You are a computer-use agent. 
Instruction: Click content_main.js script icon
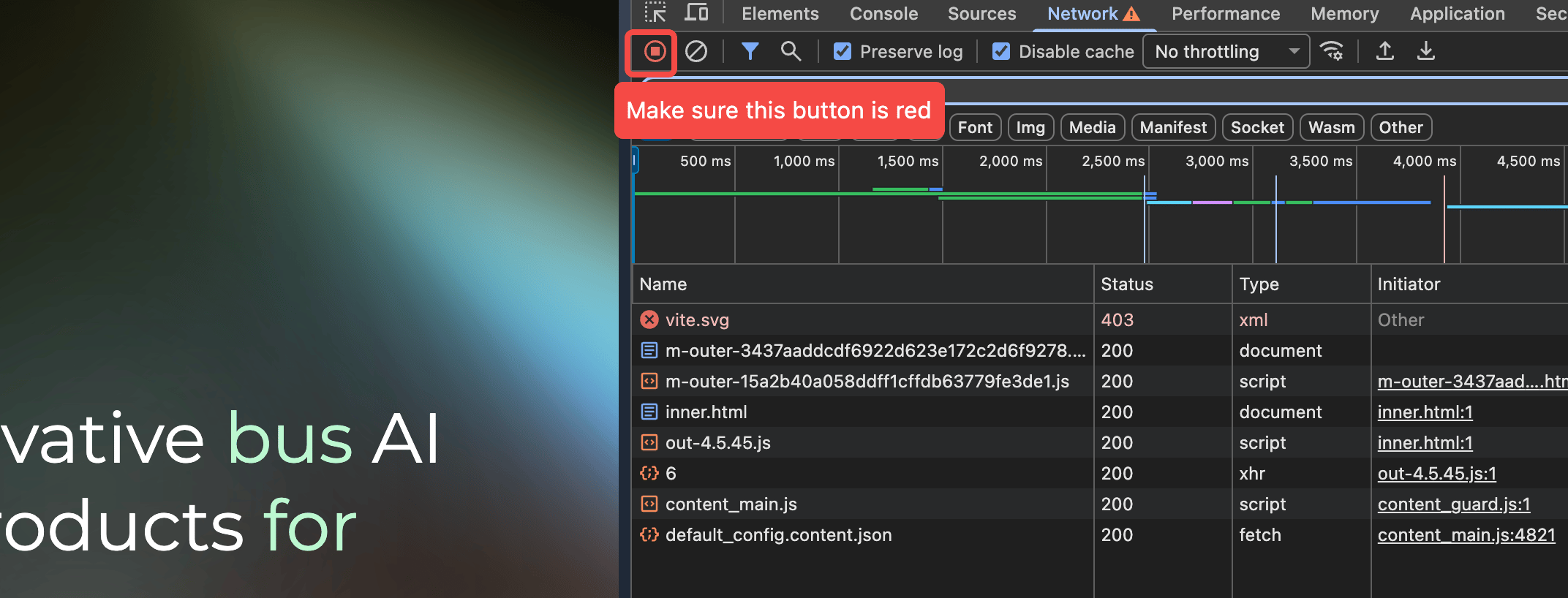(649, 504)
